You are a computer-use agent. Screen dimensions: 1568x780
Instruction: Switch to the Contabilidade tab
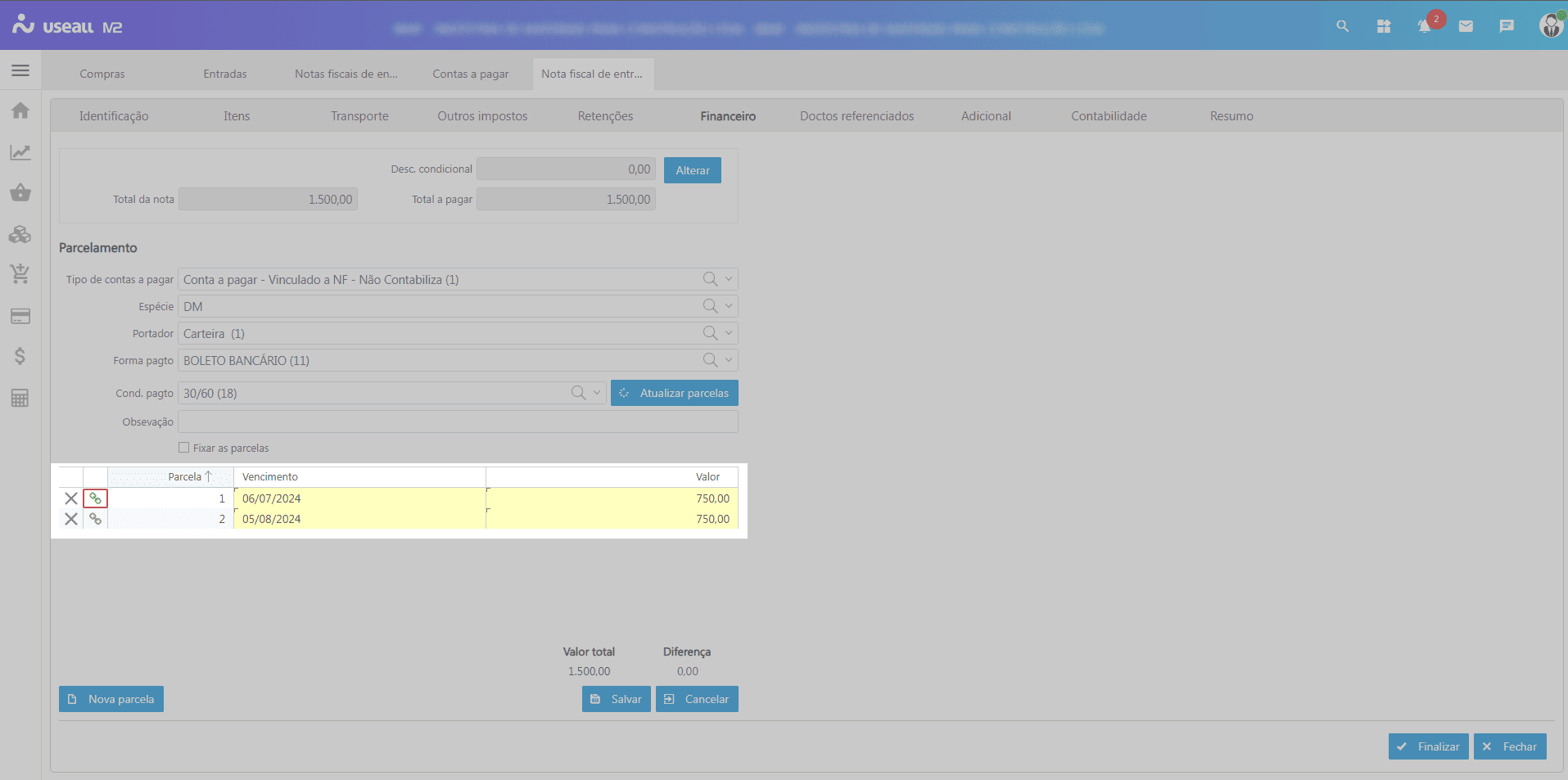[1109, 116]
